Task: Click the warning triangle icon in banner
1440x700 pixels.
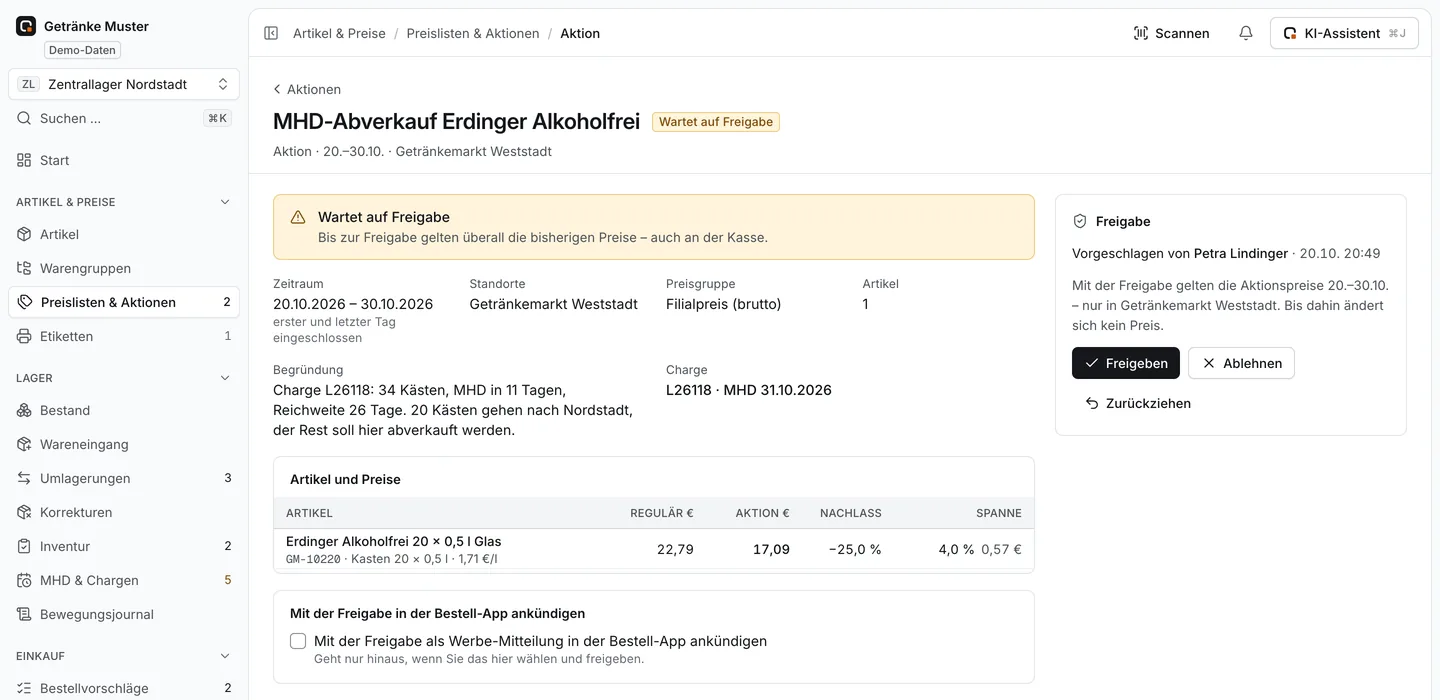Action: 298,217
